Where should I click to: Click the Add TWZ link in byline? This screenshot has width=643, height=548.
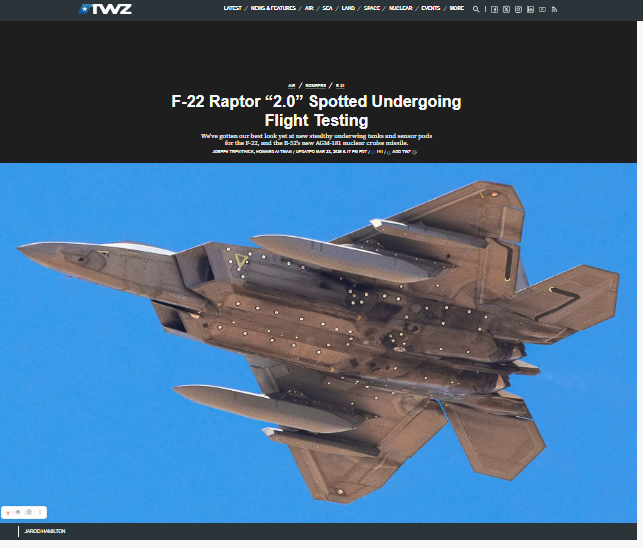point(401,152)
